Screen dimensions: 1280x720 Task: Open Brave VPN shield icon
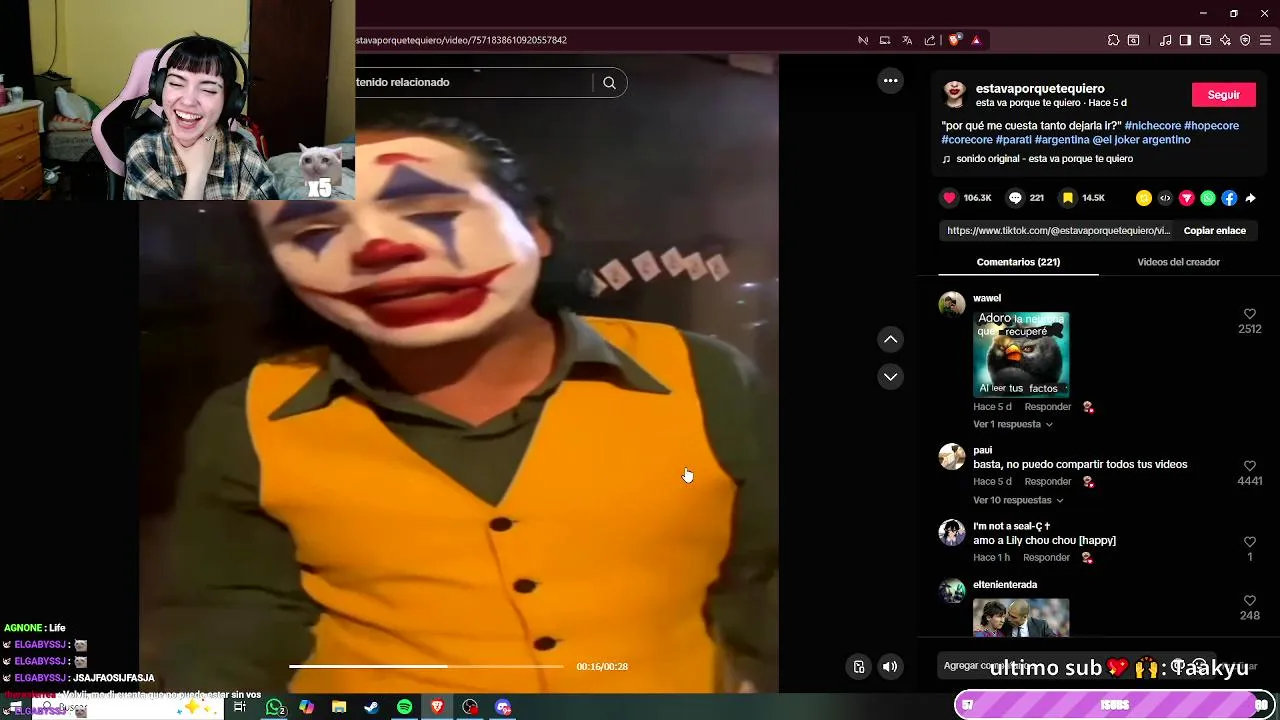1245,40
